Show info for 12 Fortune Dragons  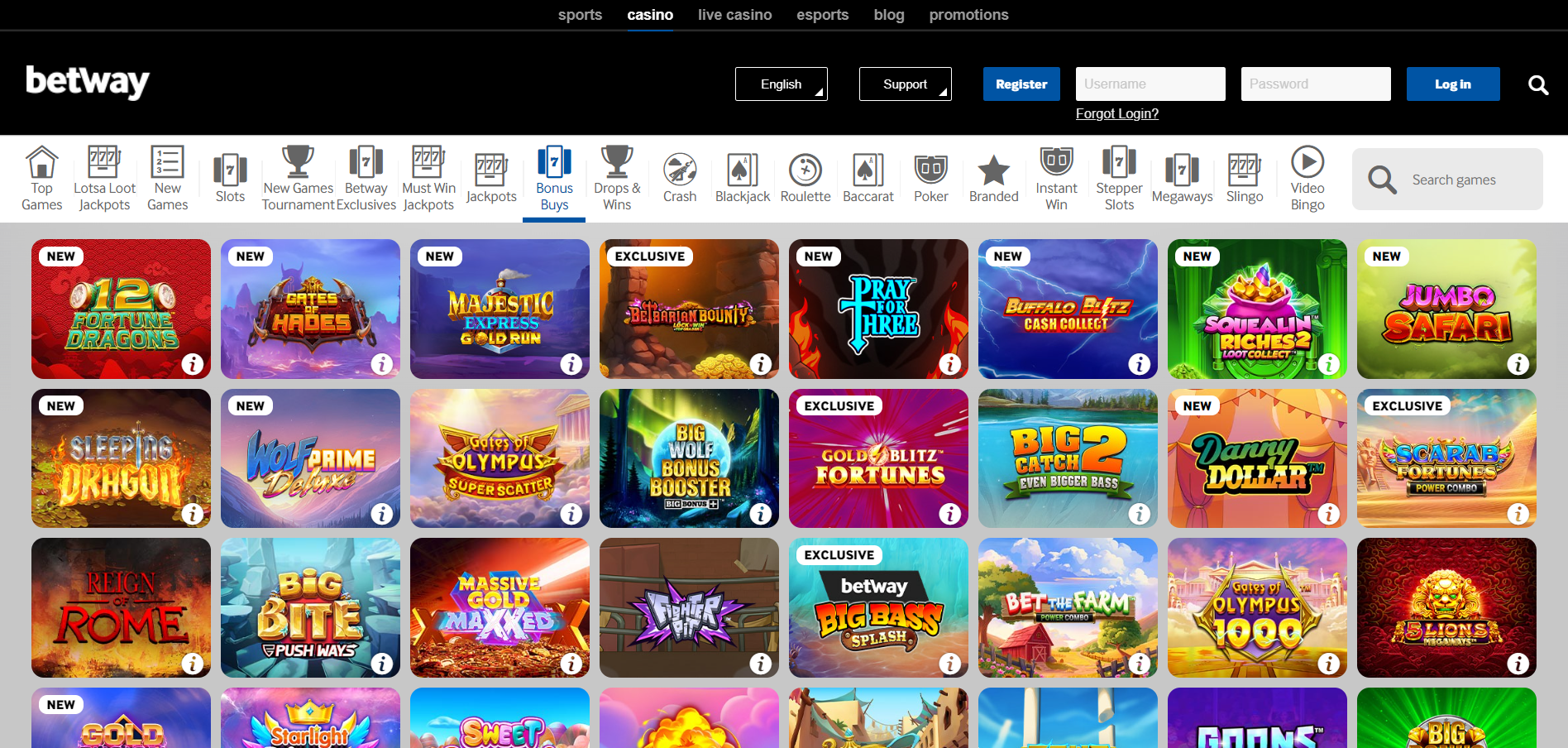point(193,364)
